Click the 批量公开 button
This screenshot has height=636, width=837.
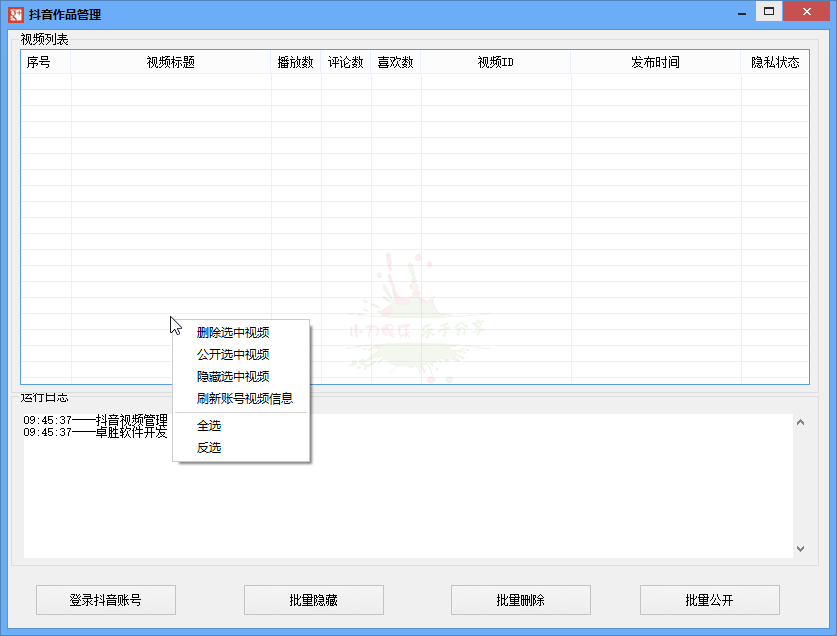tap(709, 600)
